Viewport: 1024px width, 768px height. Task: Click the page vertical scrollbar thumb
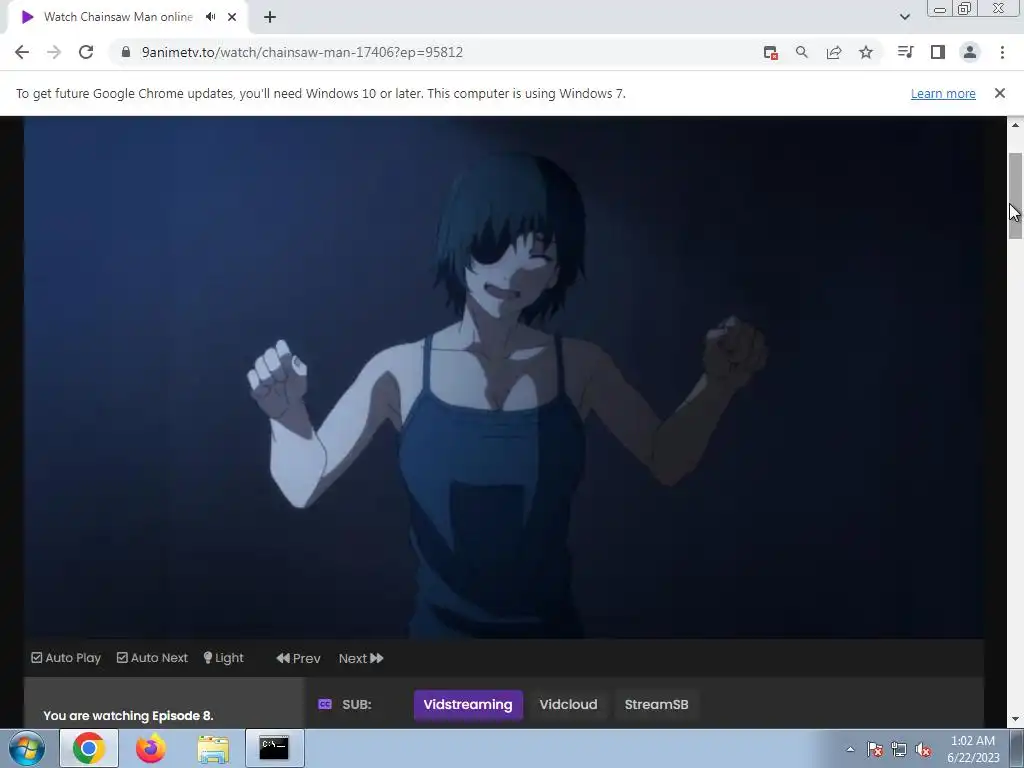tap(1015, 196)
